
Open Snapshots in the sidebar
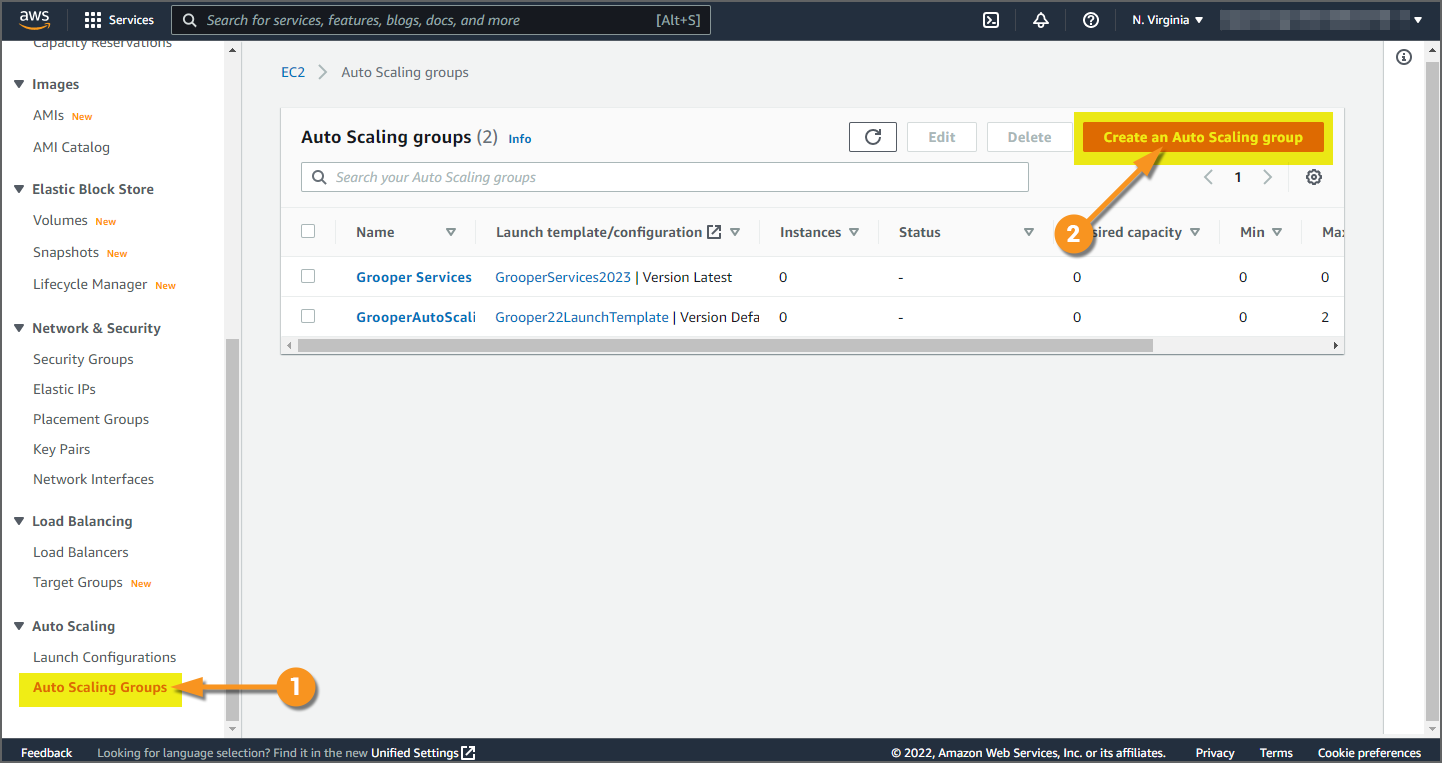point(66,252)
